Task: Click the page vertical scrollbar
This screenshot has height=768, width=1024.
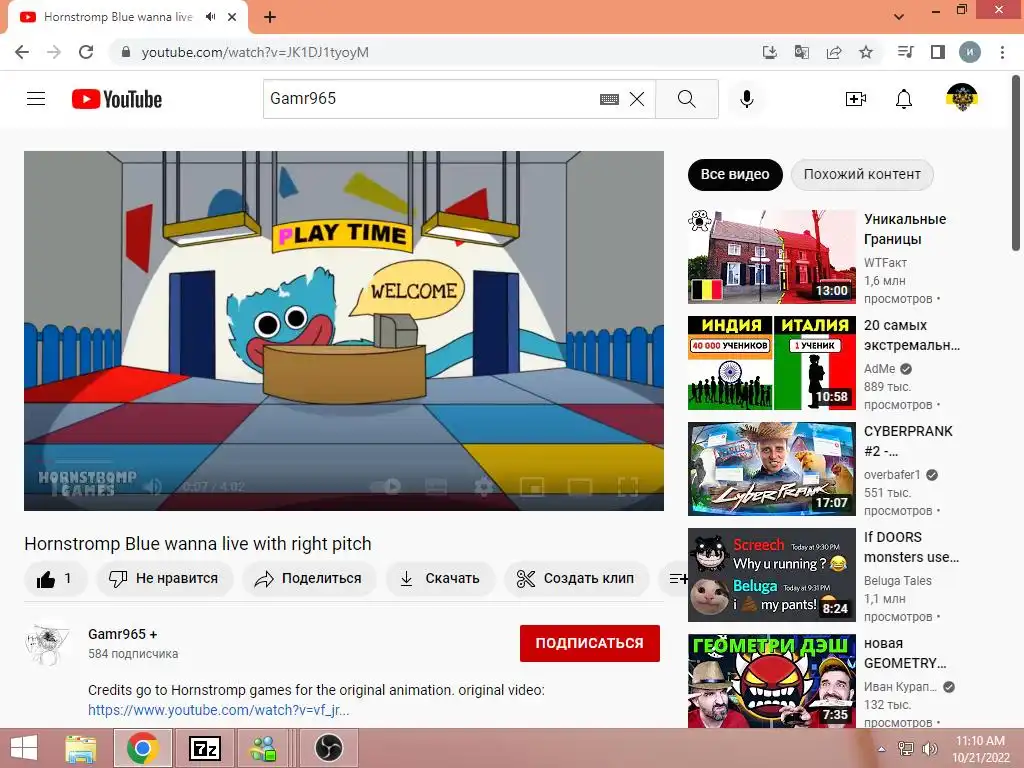Action: point(1016,162)
